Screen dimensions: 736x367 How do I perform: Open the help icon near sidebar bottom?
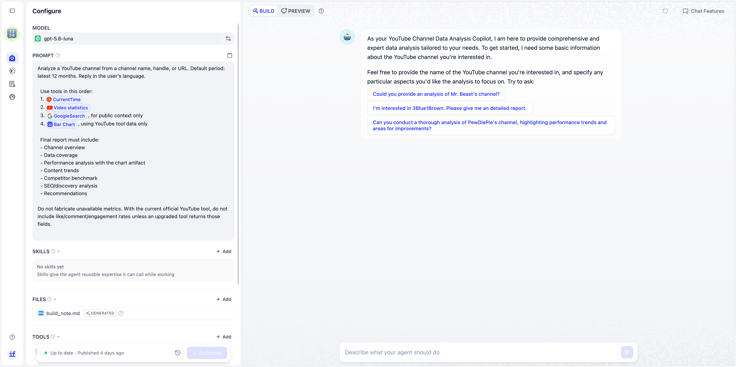(x=12, y=337)
